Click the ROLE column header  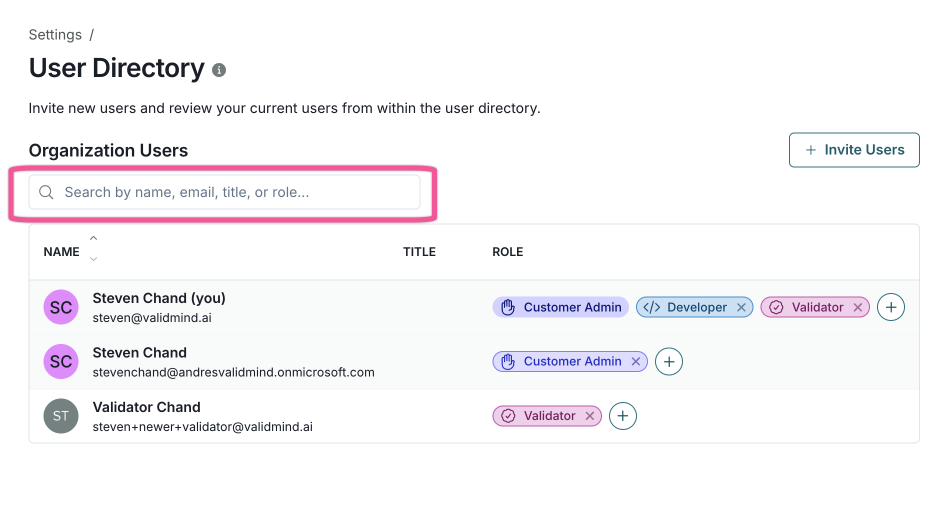coord(507,252)
